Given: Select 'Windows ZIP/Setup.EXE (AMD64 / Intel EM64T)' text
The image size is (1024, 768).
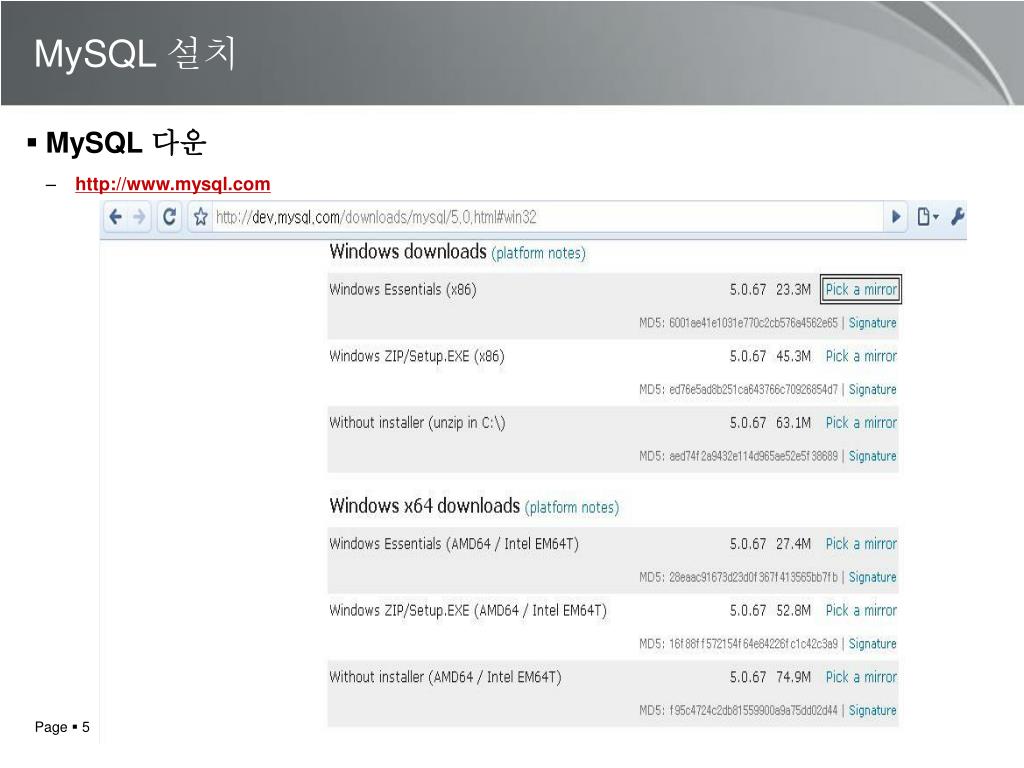Looking at the screenshot, I should pyautogui.click(x=468, y=611).
